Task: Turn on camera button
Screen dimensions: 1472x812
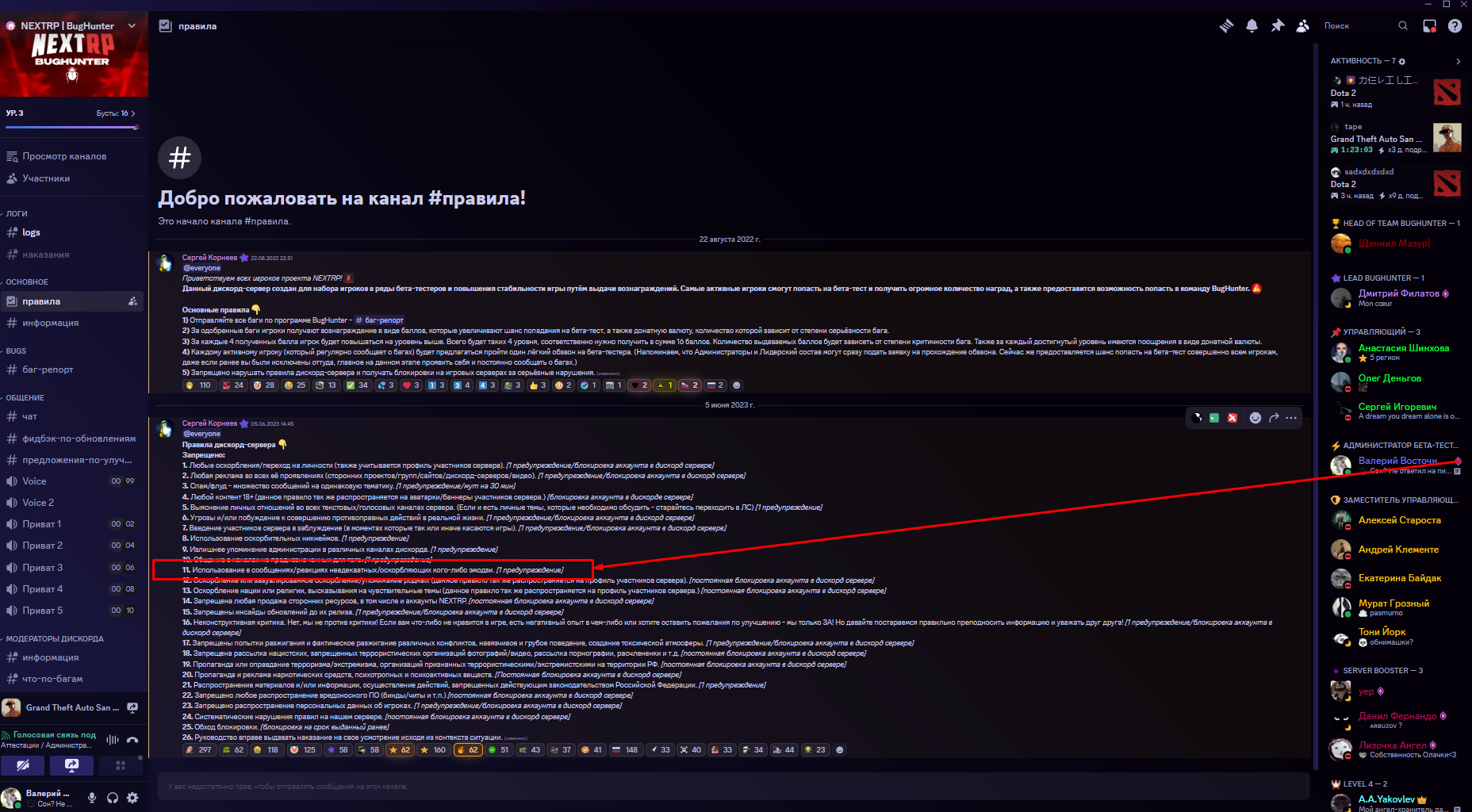Action: point(23,765)
